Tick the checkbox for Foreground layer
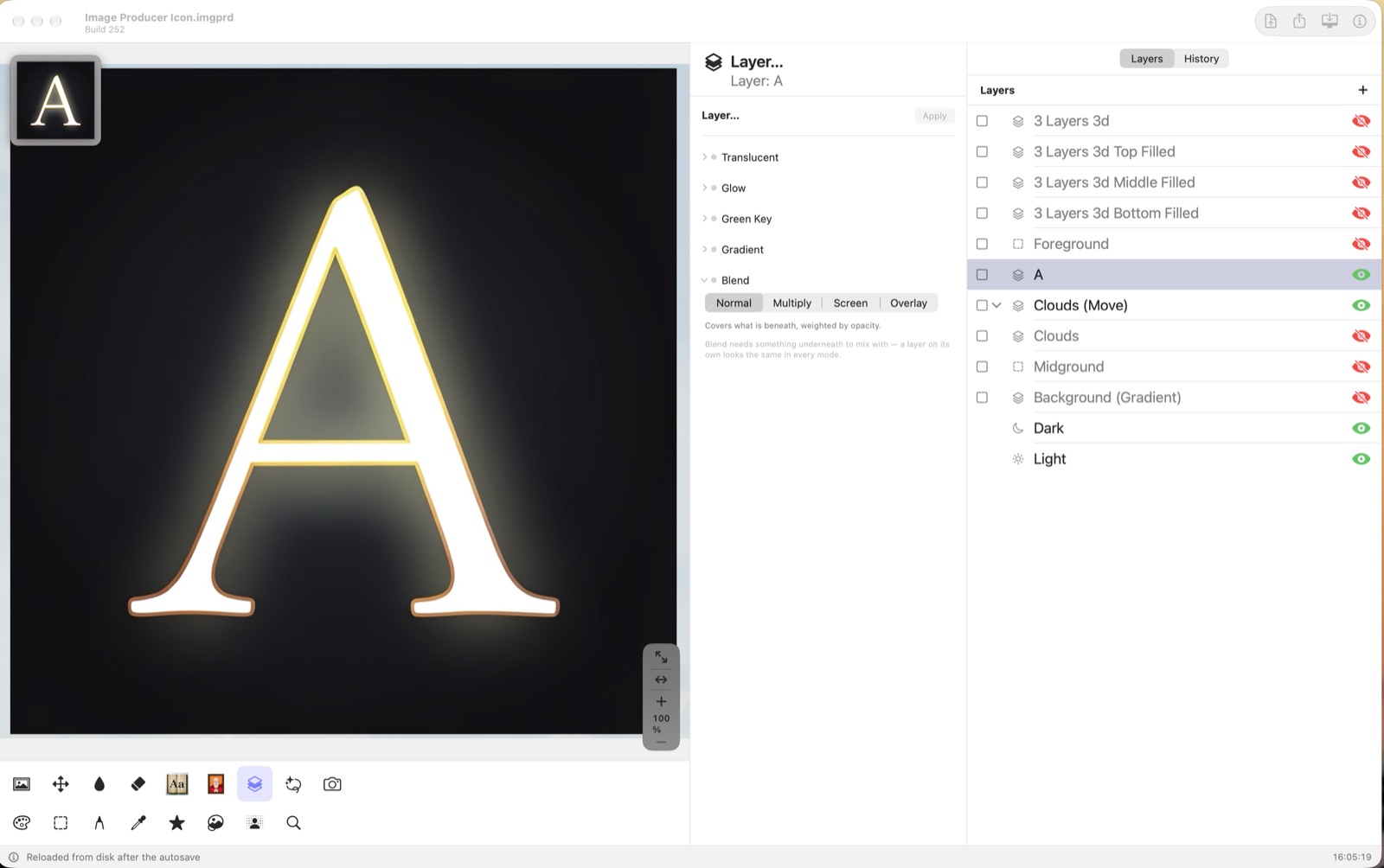Image resolution: width=1384 pixels, height=868 pixels. point(982,244)
